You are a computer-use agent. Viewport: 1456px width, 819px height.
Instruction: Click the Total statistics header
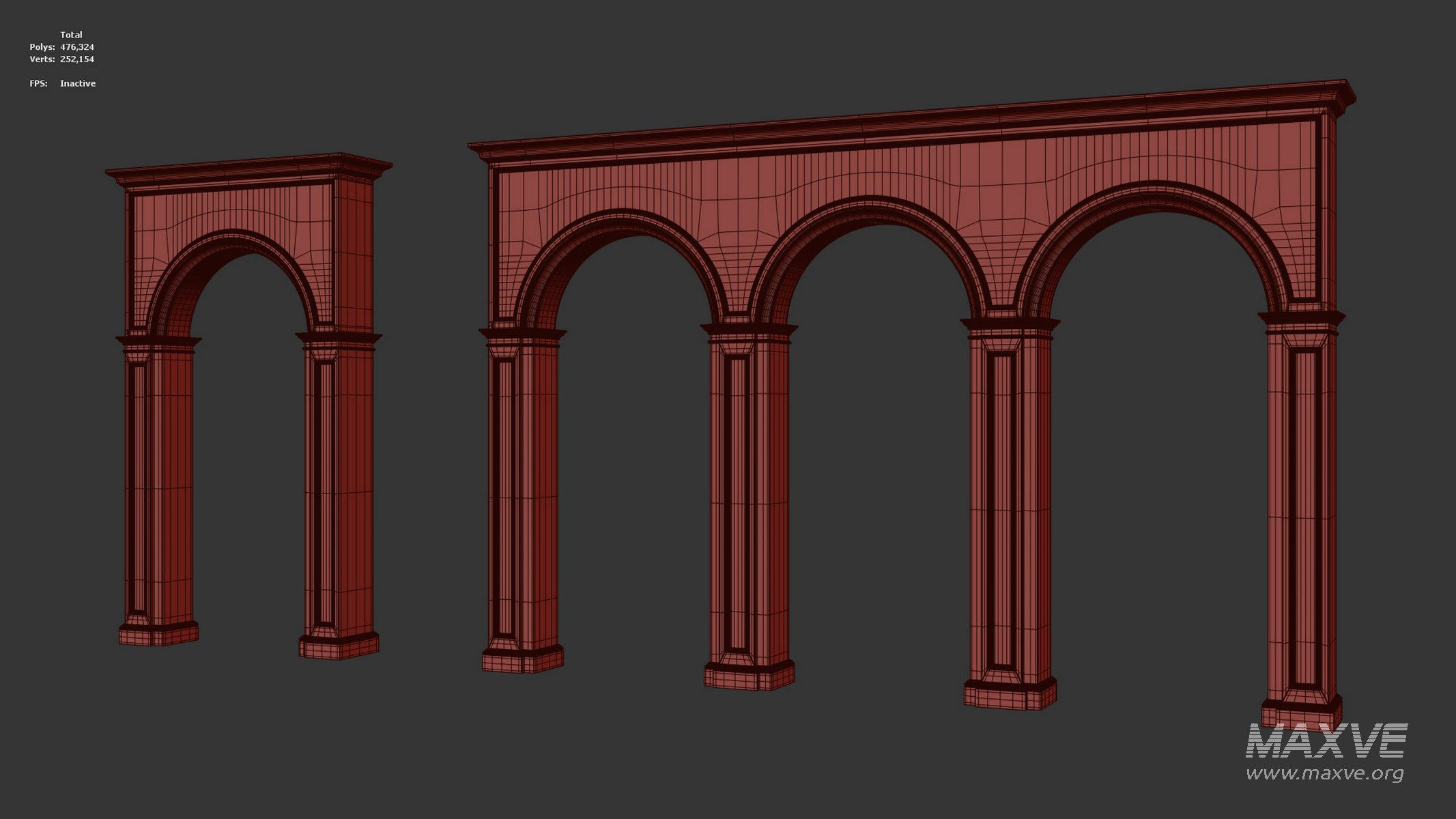(x=71, y=35)
